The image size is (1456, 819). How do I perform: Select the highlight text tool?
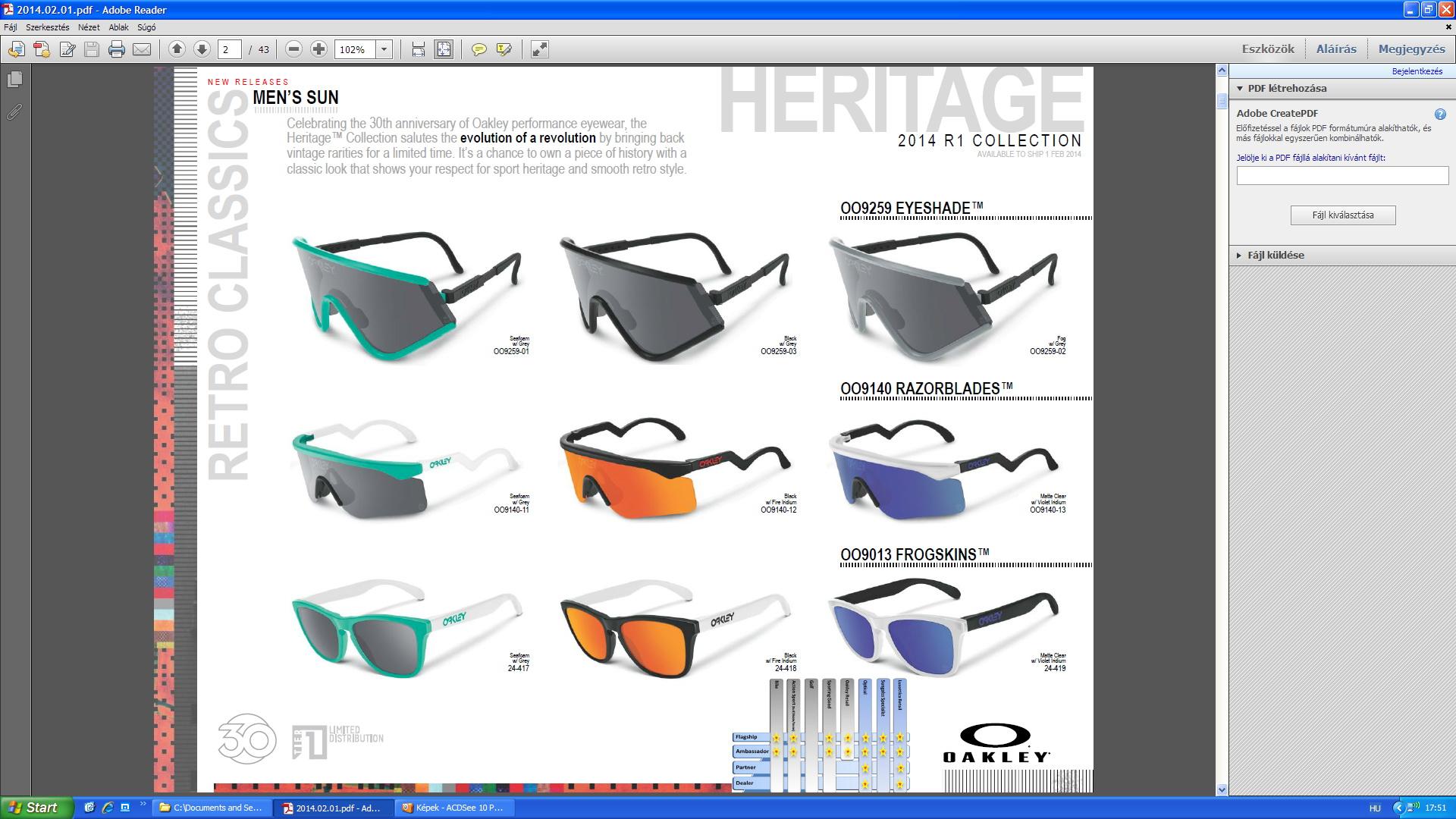pos(504,49)
